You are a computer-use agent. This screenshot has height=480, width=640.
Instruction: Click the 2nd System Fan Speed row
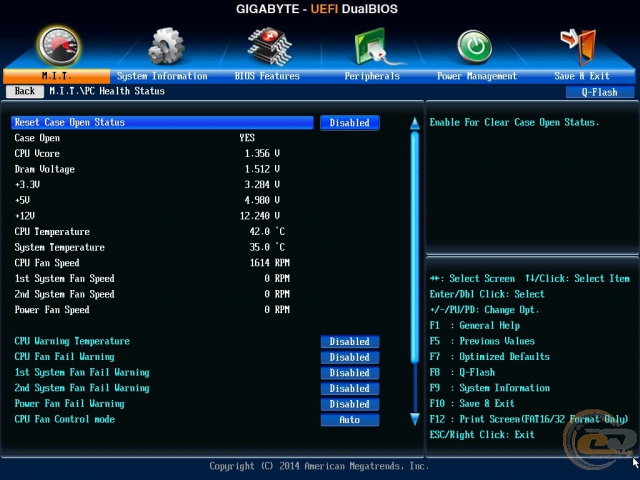point(152,294)
